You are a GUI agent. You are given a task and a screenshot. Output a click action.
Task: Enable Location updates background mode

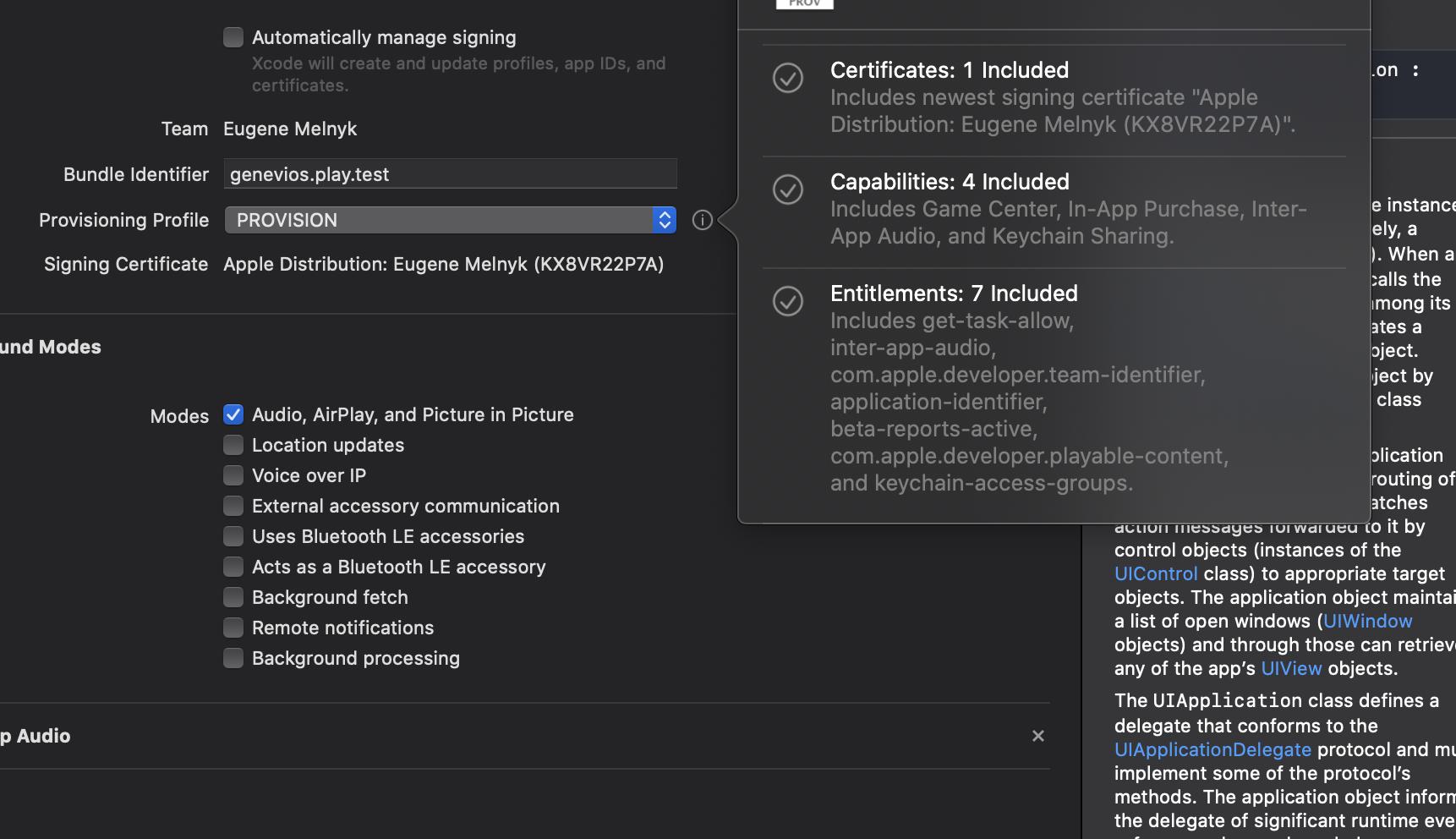(x=233, y=445)
